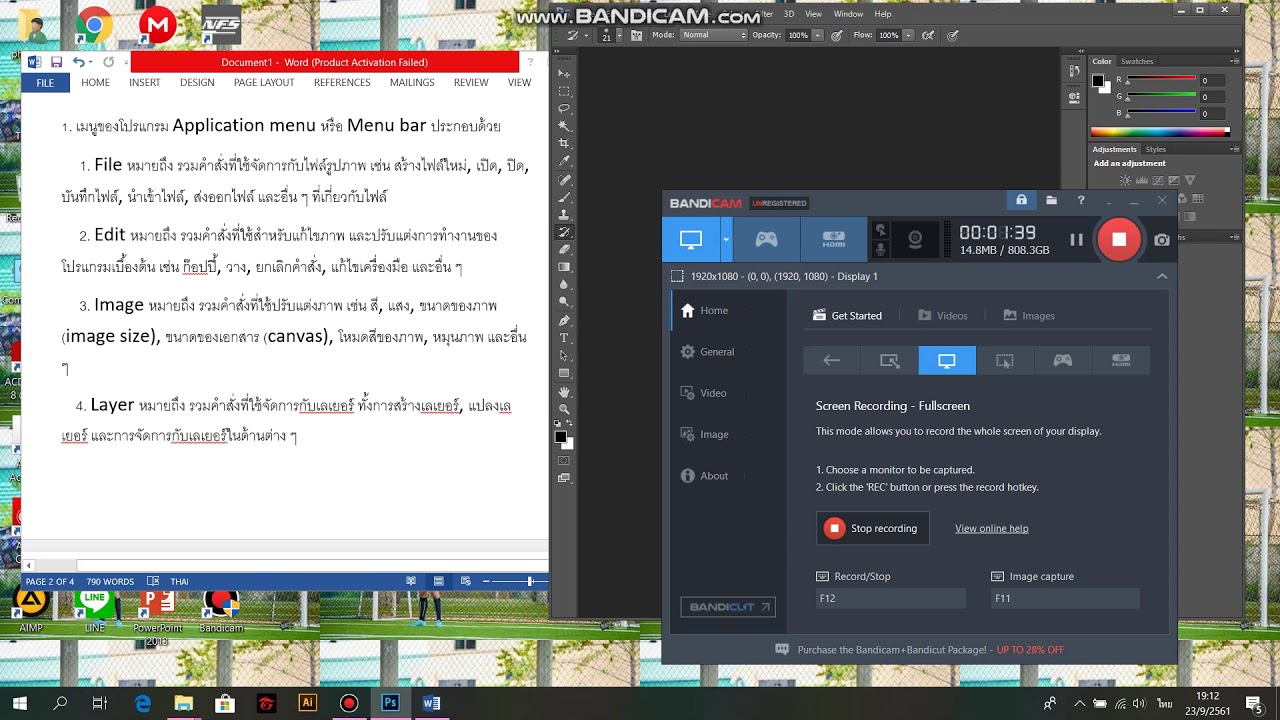The height and width of the screenshot is (720, 1280).
Task: Open Adjustments panel flyout menu
Action: tap(1236, 149)
